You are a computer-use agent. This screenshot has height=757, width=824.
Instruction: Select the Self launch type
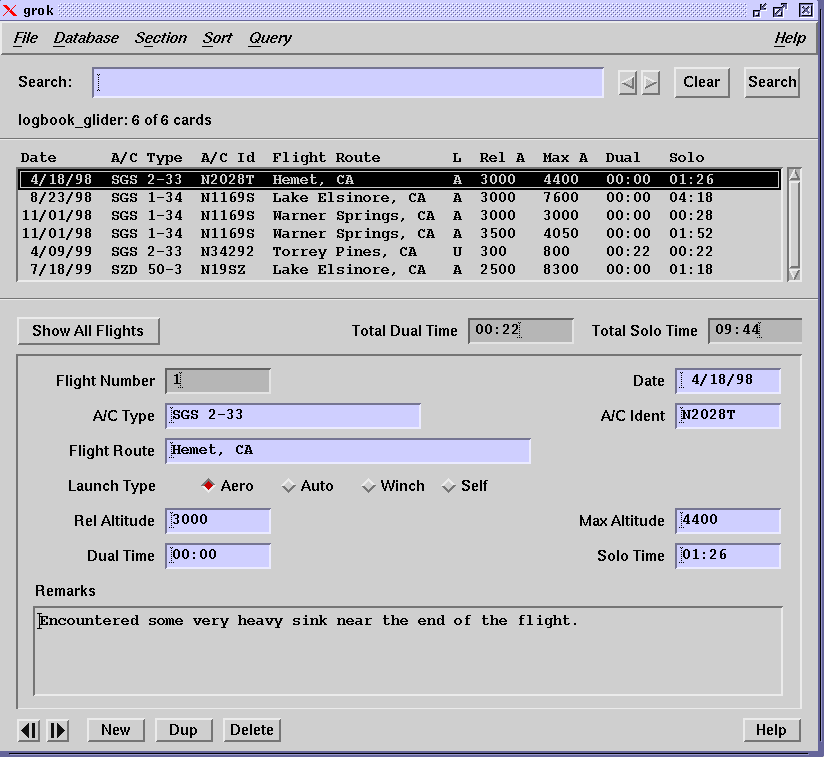coord(465,486)
